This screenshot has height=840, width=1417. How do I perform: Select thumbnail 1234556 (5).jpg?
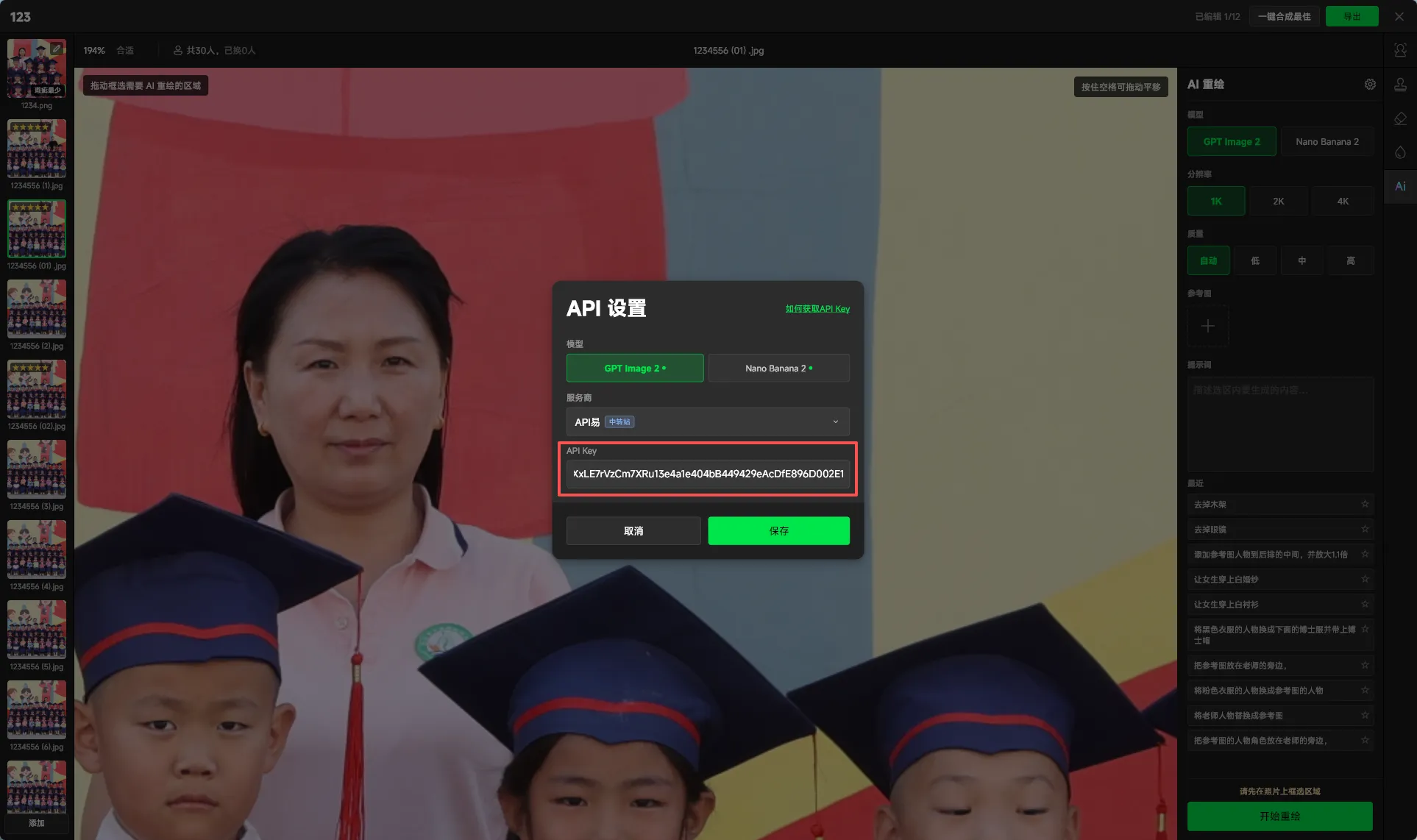point(37,630)
